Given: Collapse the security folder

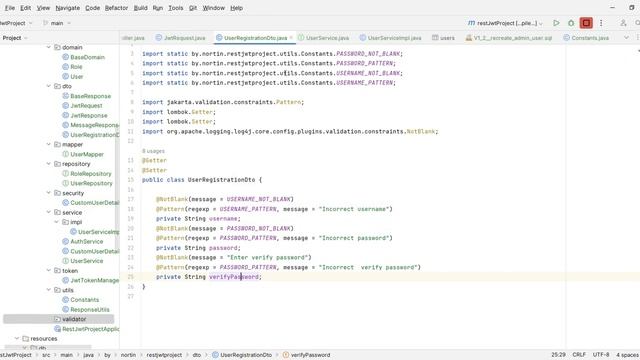Looking at the screenshot, I should point(49,193).
